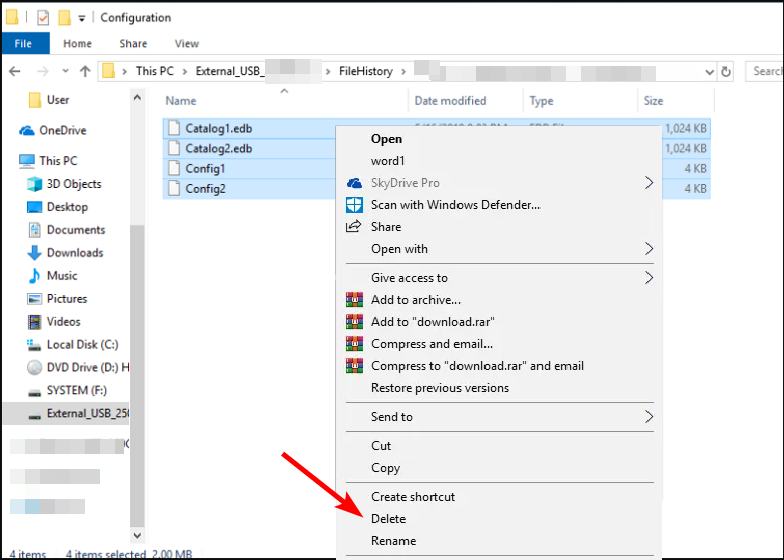
Task: Select External_USB drive in navigation pane
Action: pyautogui.click(x=66, y=414)
